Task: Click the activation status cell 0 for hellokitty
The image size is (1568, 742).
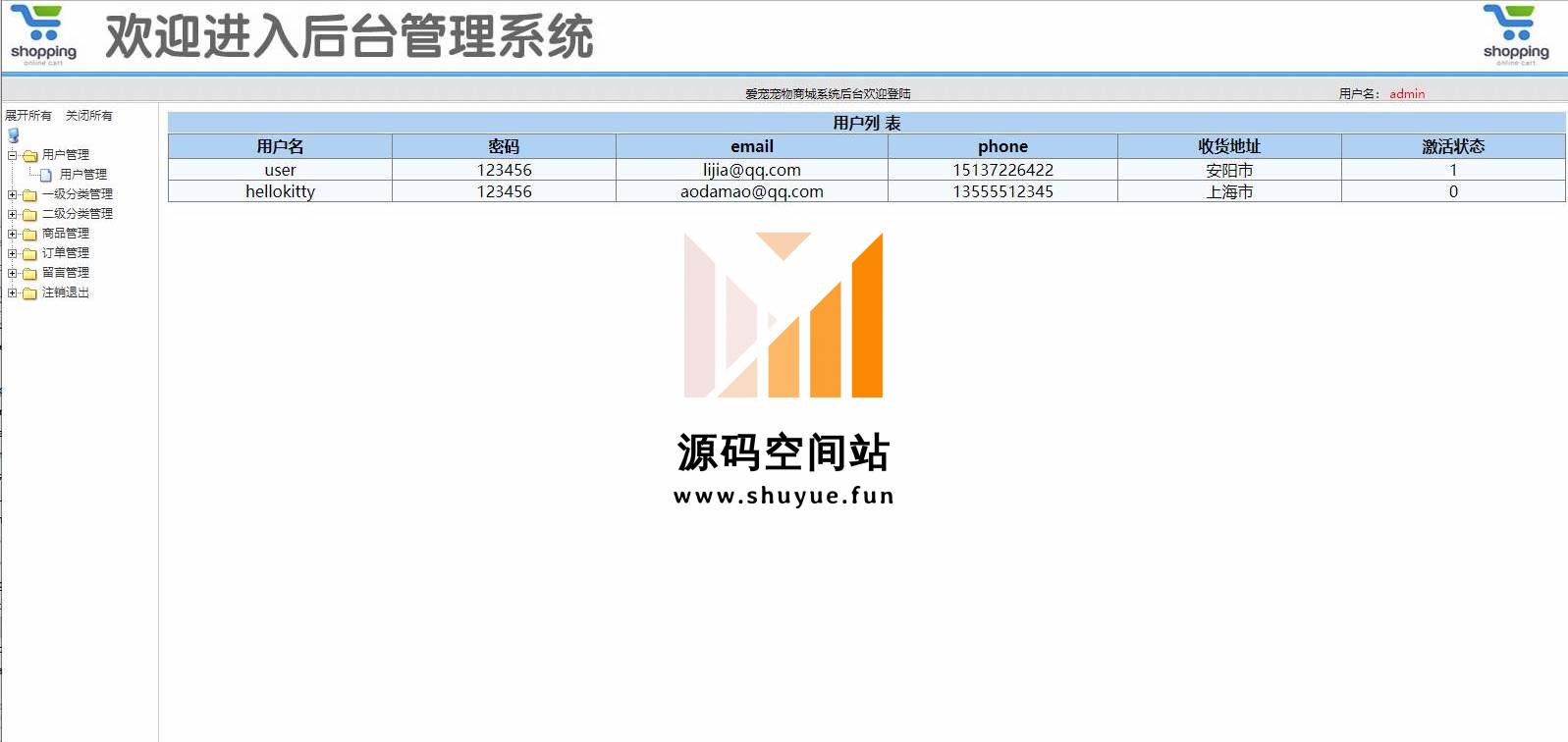Action: [1453, 191]
